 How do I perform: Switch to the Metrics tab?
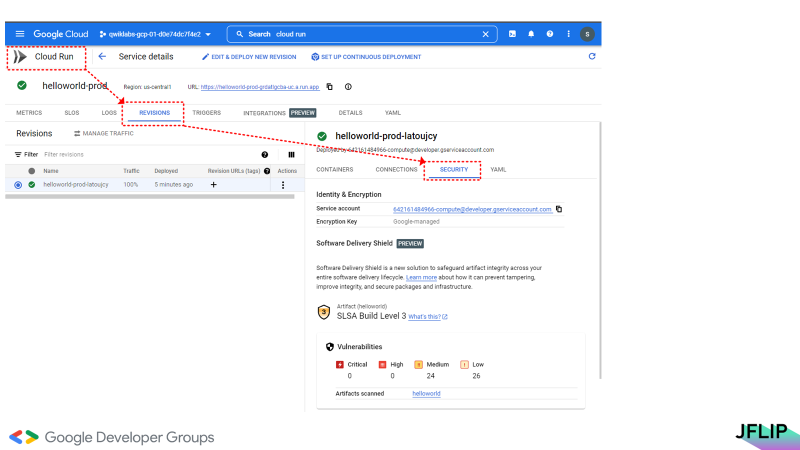(x=29, y=113)
